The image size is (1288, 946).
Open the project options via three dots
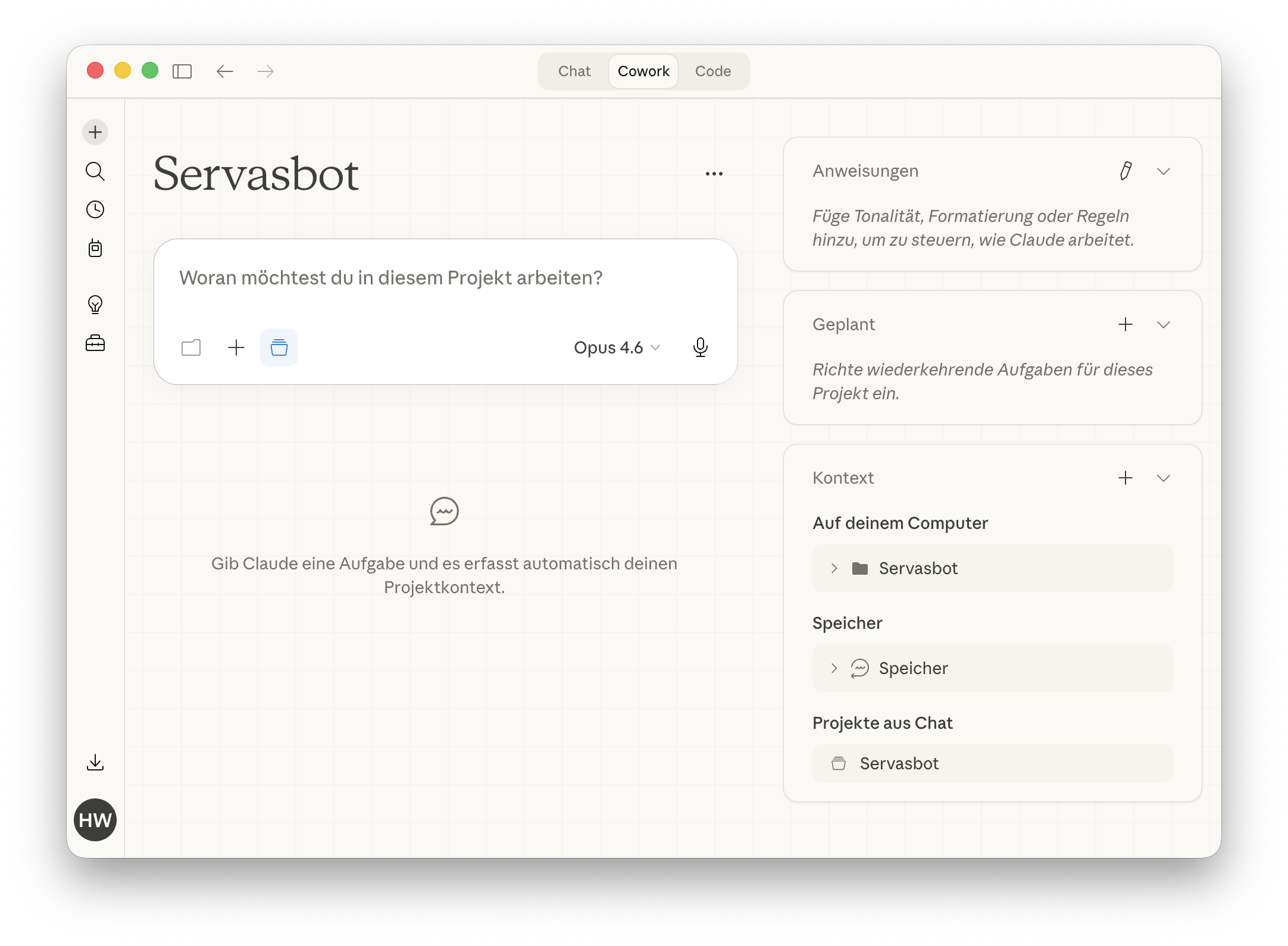[714, 173]
